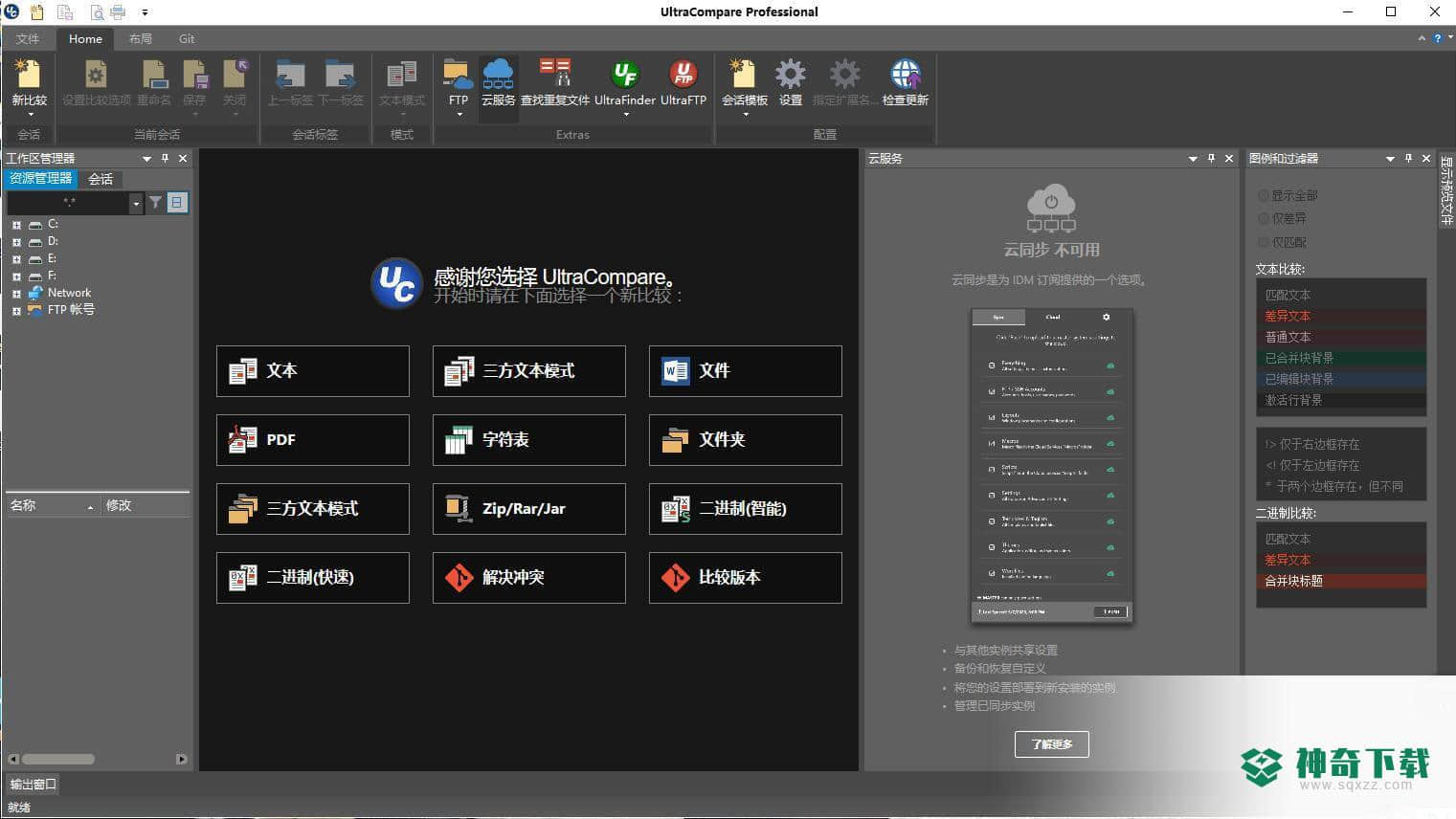This screenshot has width=1456, height=819.
Task: Open the 输出窗口 output window tab
Action: (33, 785)
